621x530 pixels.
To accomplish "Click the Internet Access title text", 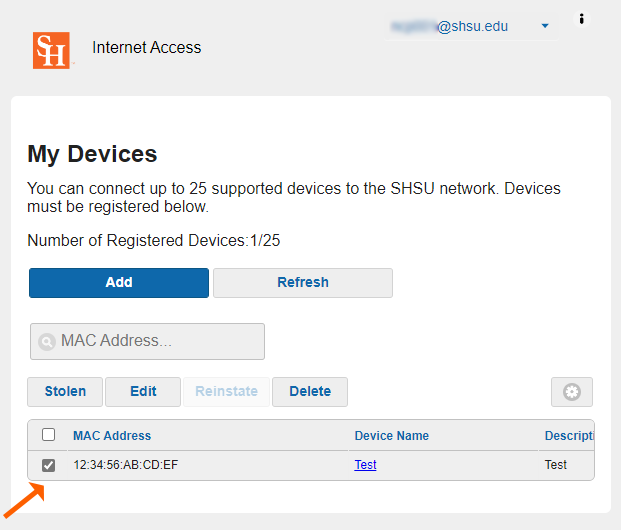I will pos(146,47).
